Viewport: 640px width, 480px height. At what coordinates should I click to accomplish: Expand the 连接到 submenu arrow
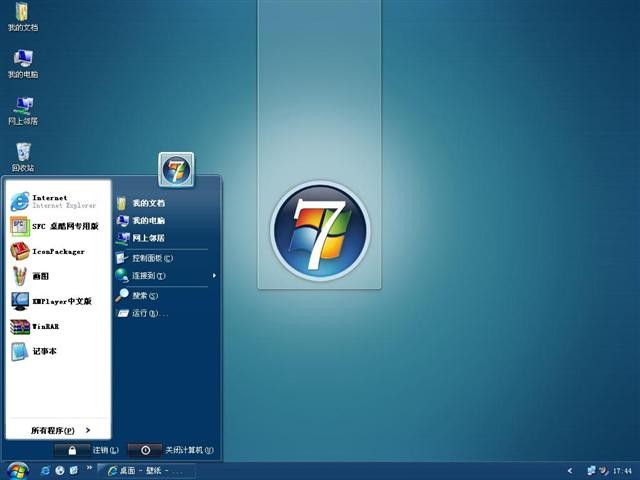coord(214,276)
